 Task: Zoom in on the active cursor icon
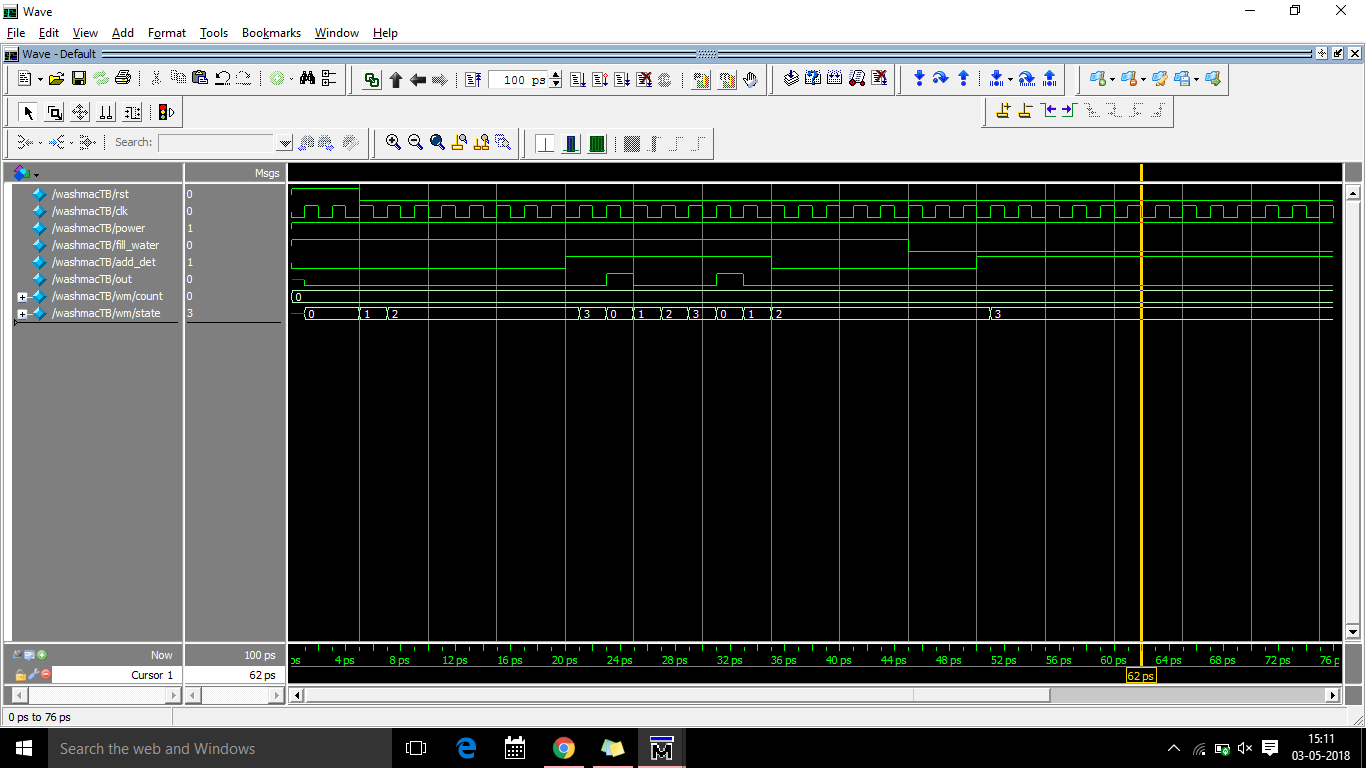pos(460,143)
